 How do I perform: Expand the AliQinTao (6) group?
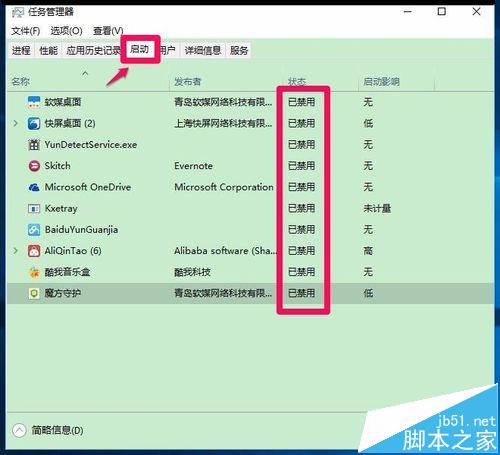(x=16, y=251)
